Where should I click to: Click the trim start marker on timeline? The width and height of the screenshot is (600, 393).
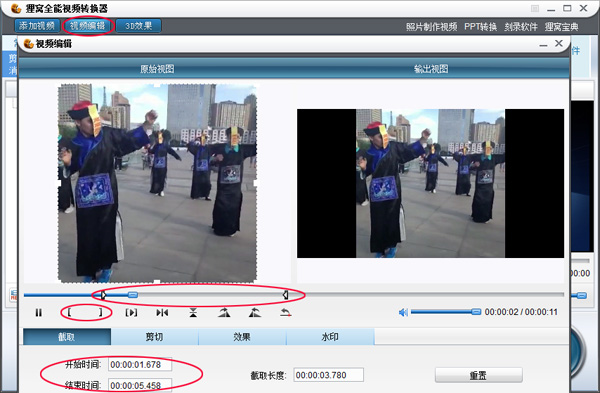click(103, 295)
